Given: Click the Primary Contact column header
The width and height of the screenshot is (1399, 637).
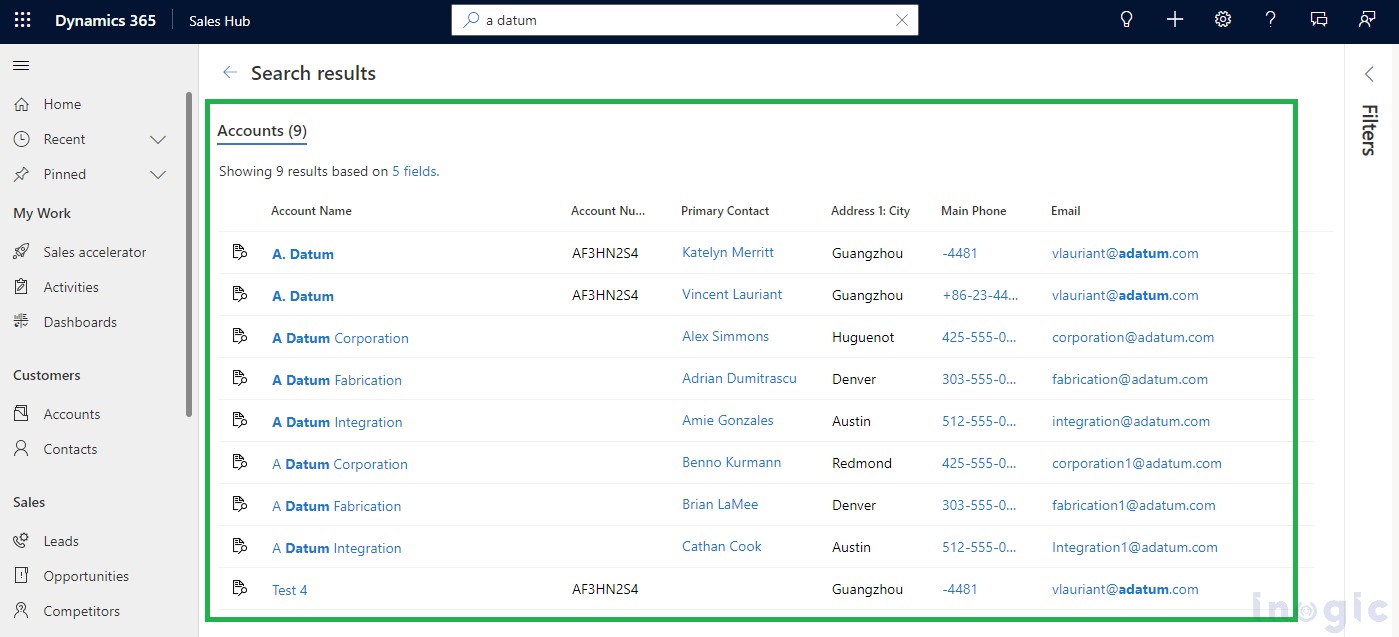Looking at the screenshot, I should (x=725, y=211).
